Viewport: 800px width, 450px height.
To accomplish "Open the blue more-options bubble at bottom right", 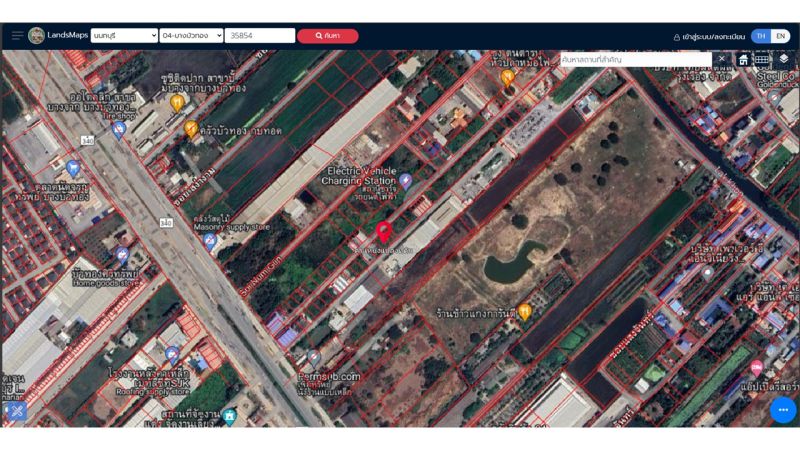I will (783, 410).
